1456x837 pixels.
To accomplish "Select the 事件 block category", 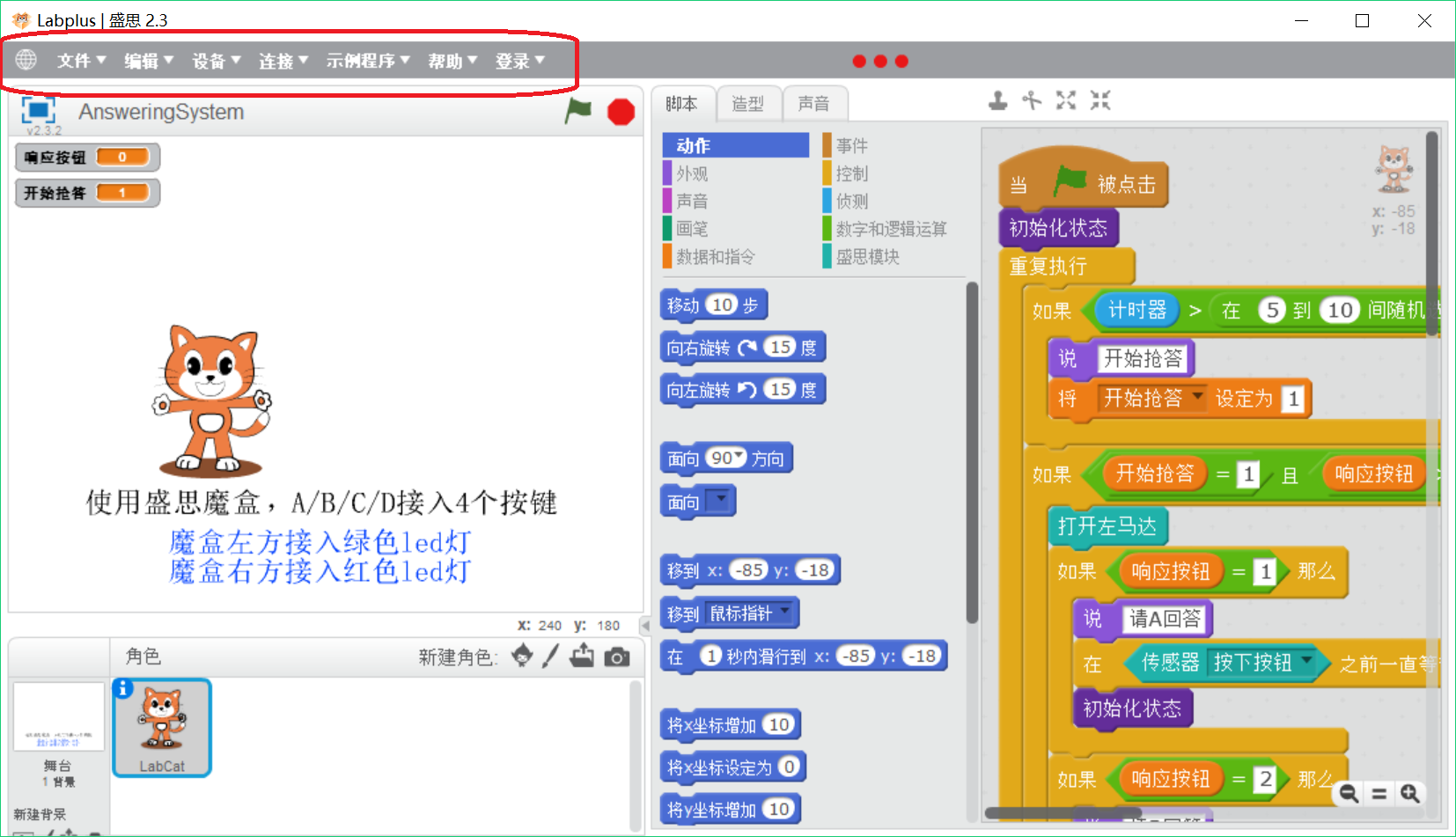I will tap(852, 145).
